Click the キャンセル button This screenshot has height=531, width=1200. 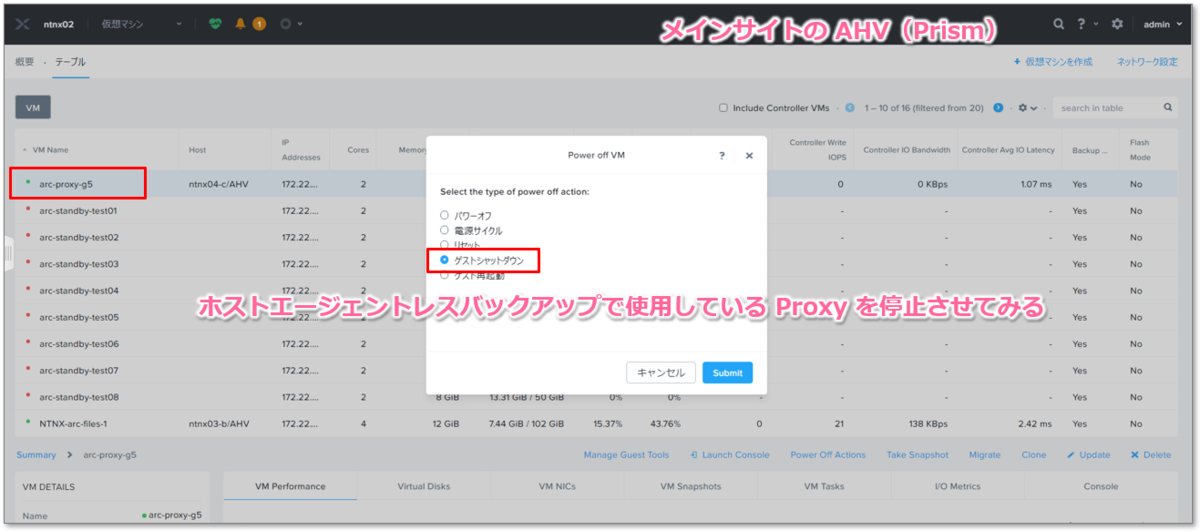coord(661,373)
